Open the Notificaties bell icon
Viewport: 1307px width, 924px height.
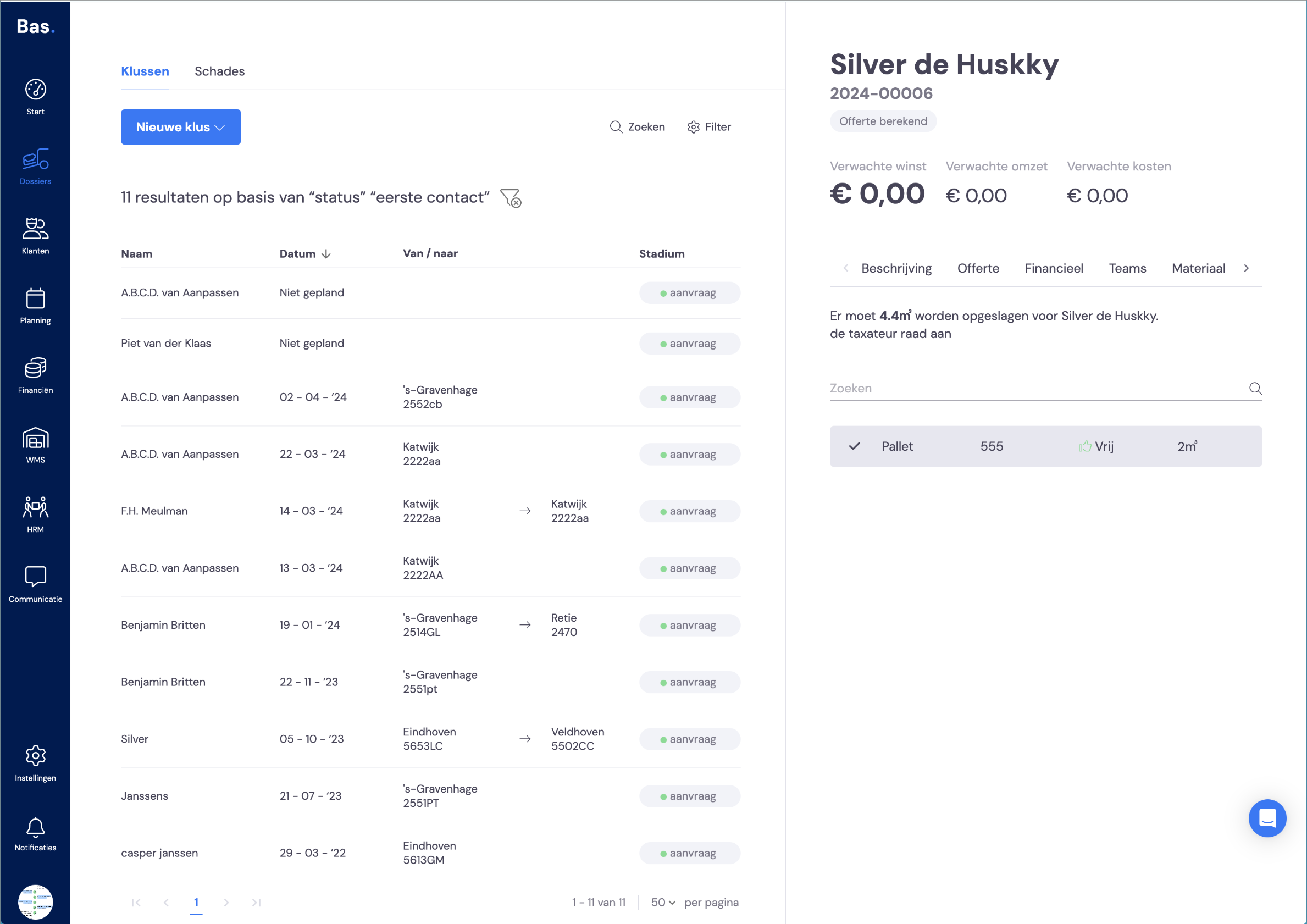[35, 827]
